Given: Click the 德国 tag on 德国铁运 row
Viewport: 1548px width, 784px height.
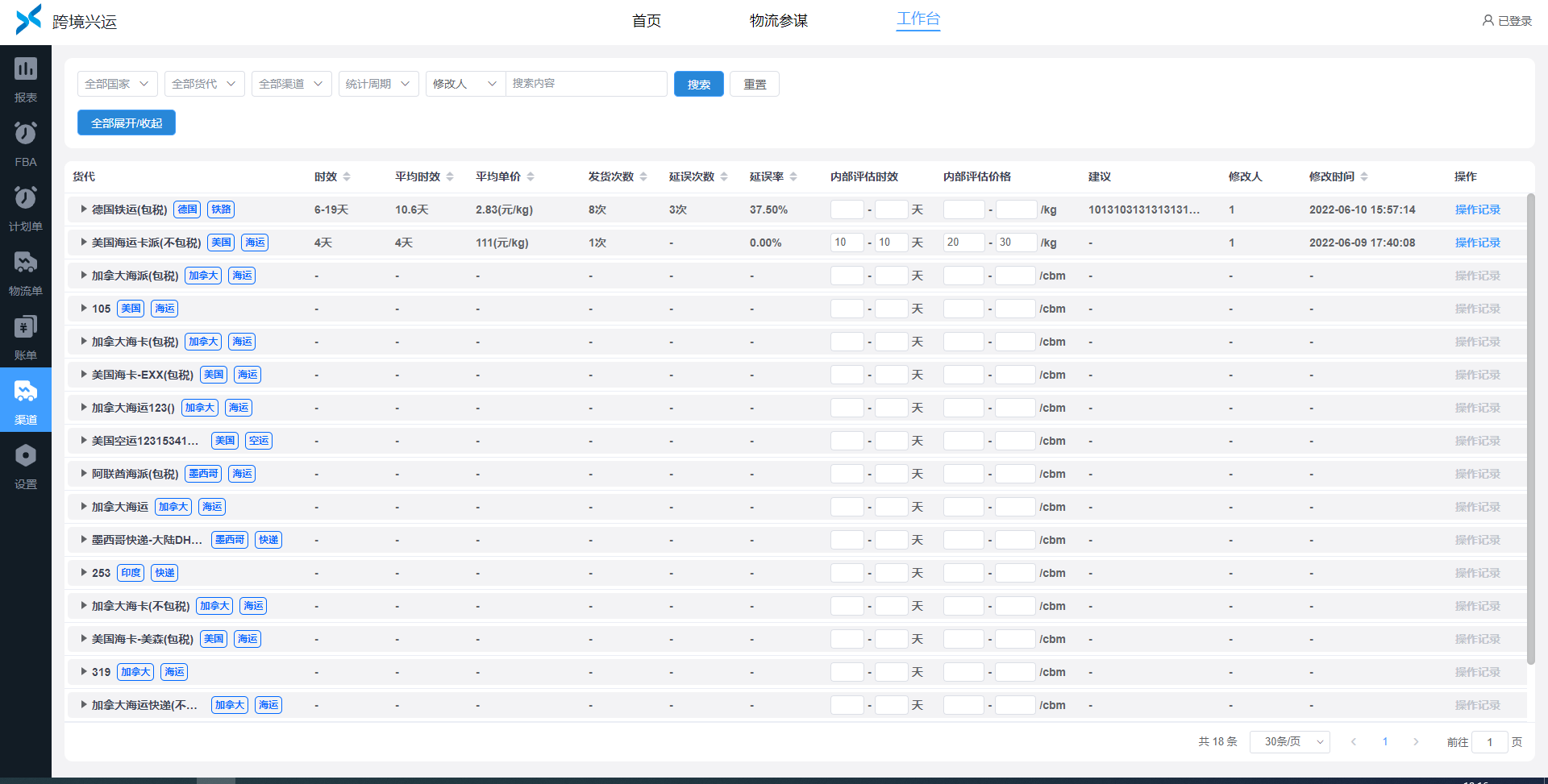Looking at the screenshot, I should click(x=188, y=209).
